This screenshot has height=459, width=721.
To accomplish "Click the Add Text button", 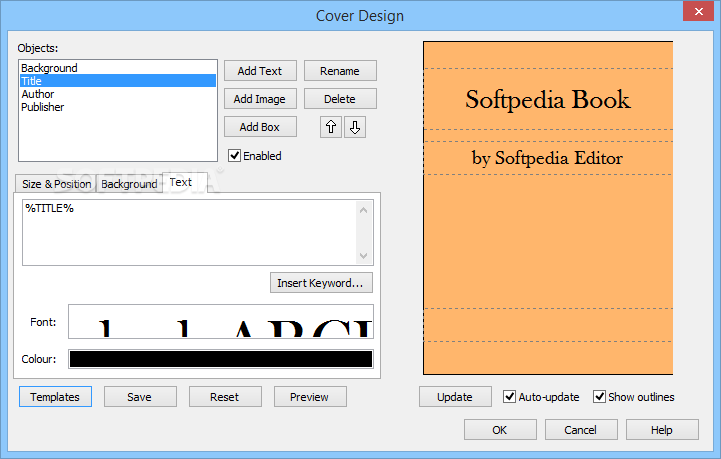I will (260, 71).
